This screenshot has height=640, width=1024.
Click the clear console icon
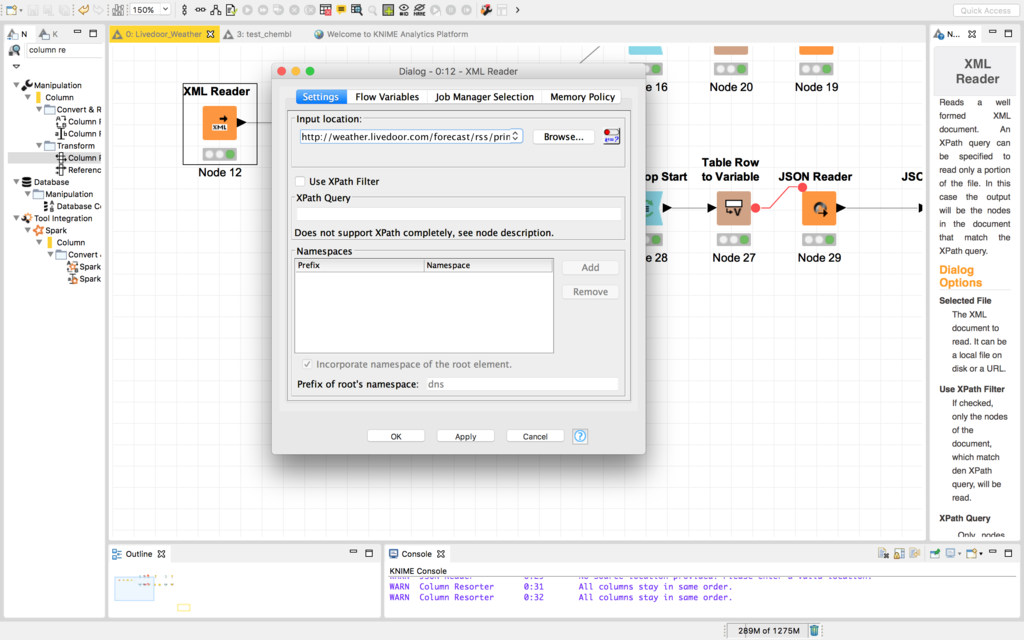coord(884,554)
